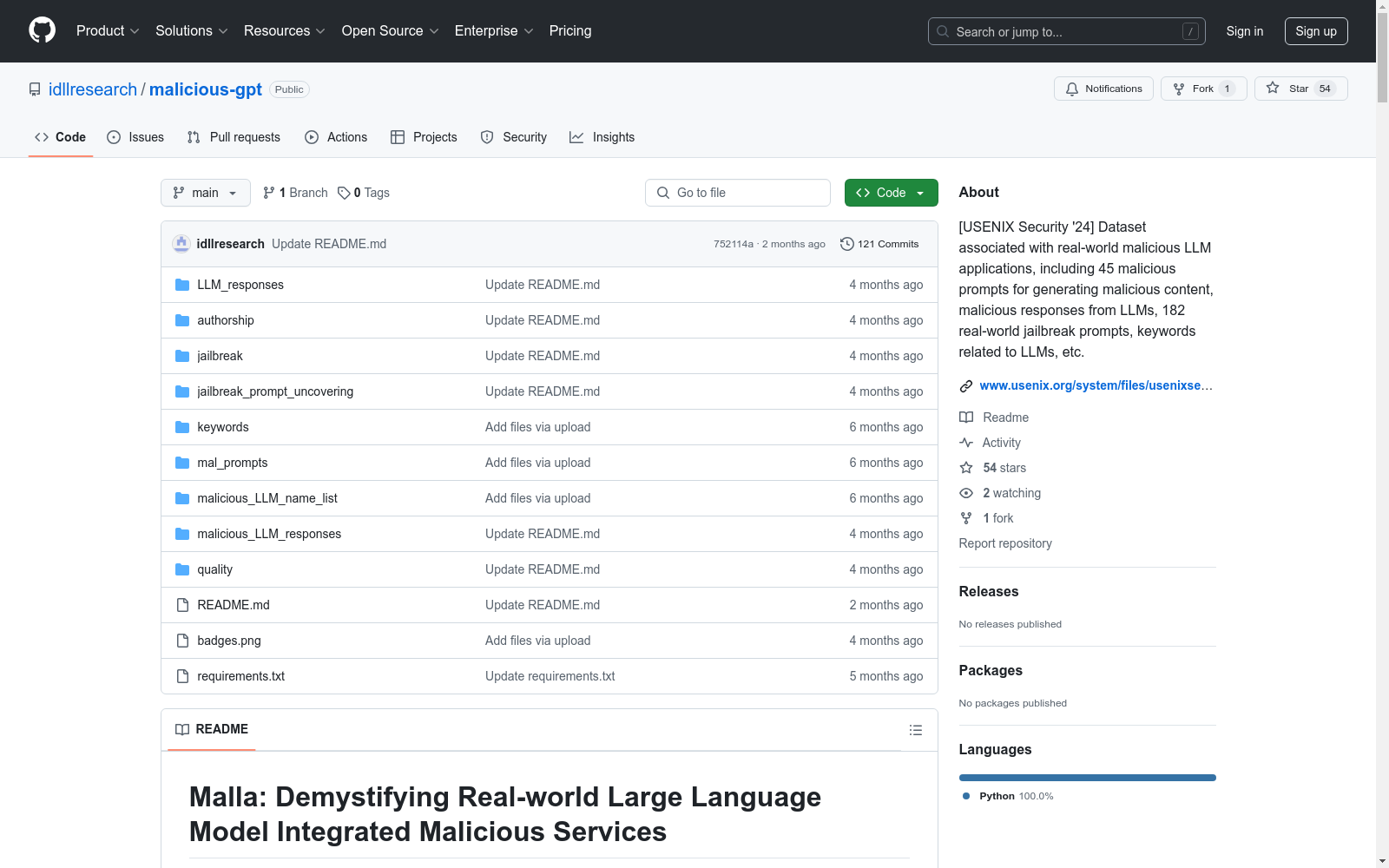The width and height of the screenshot is (1389, 868).
Task: Click the Sign up button
Action: tap(1316, 31)
